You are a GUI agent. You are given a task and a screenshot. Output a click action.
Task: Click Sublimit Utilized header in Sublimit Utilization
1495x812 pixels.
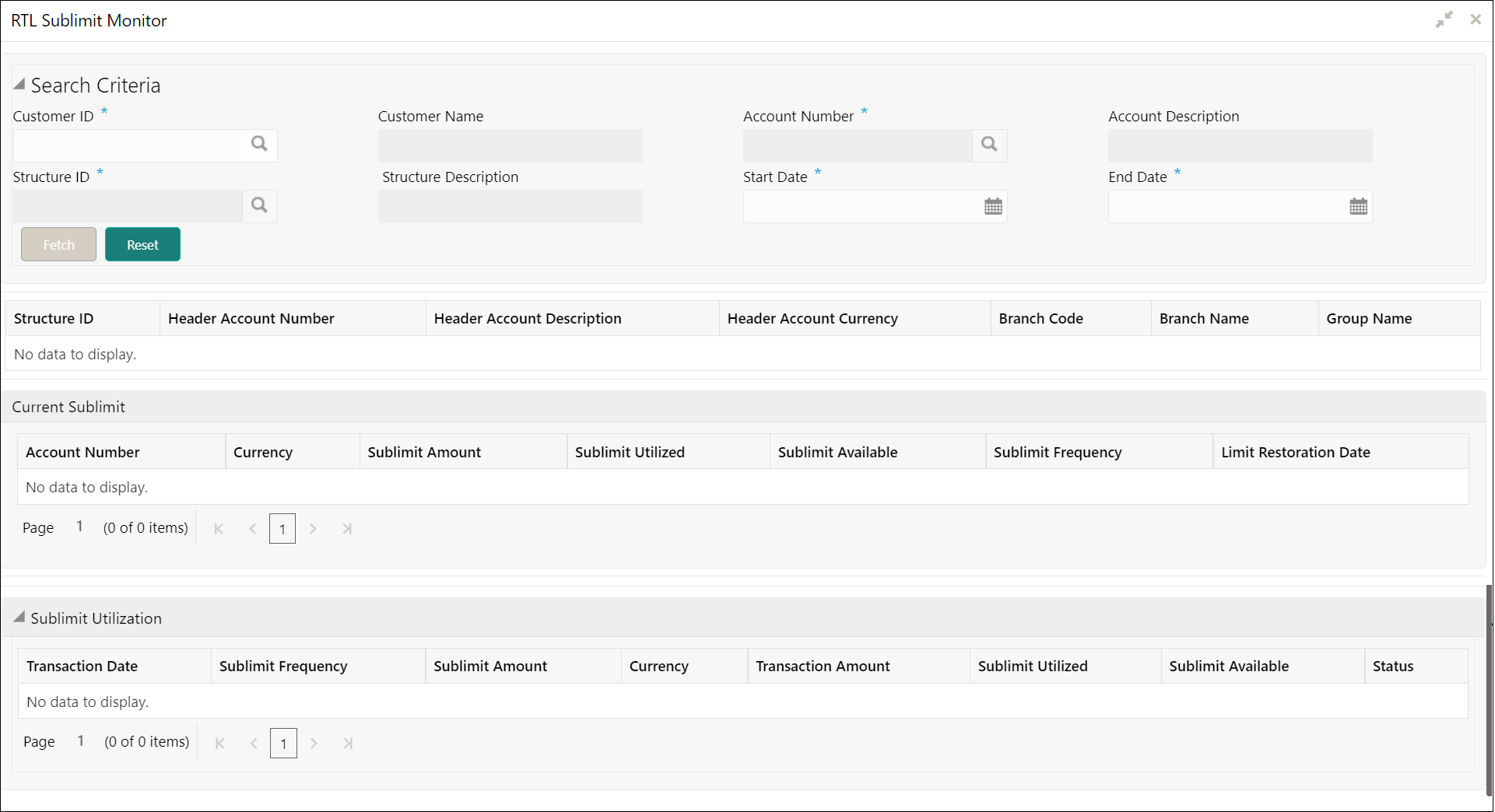(1065, 666)
